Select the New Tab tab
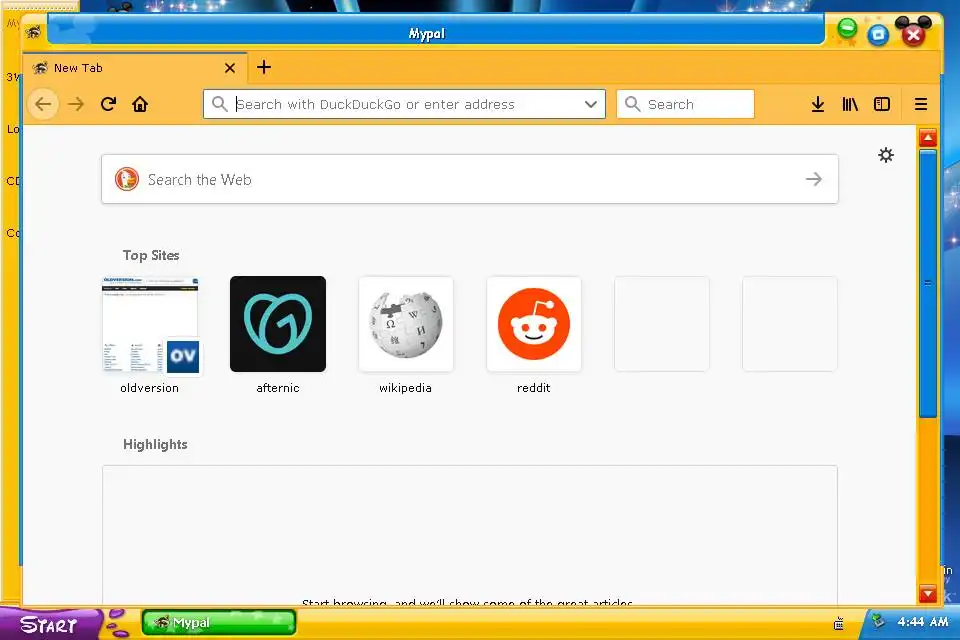This screenshot has width=960, height=640. [135, 68]
